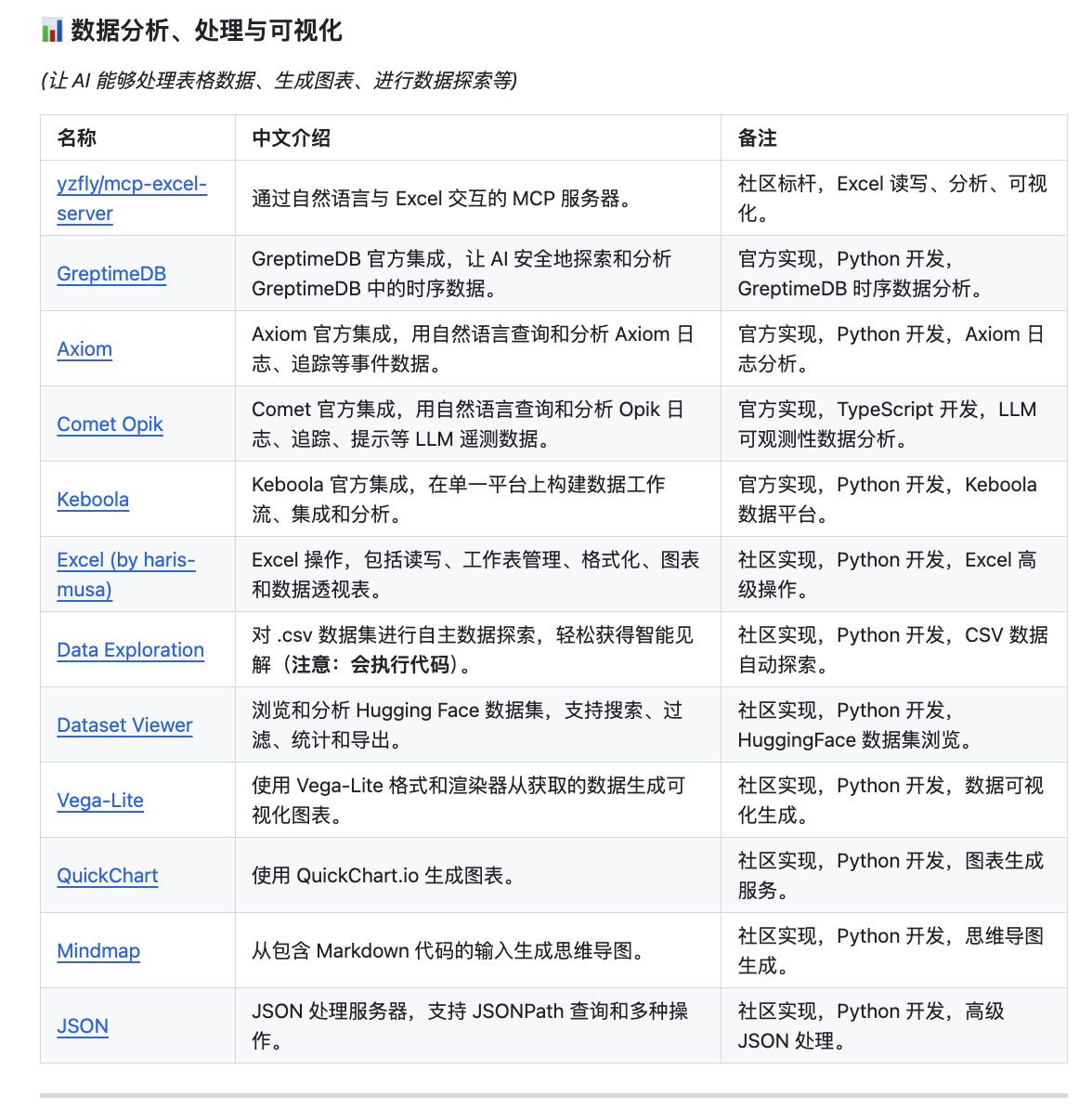
Task: Click note Excel 高级操作
Action: (887, 574)
